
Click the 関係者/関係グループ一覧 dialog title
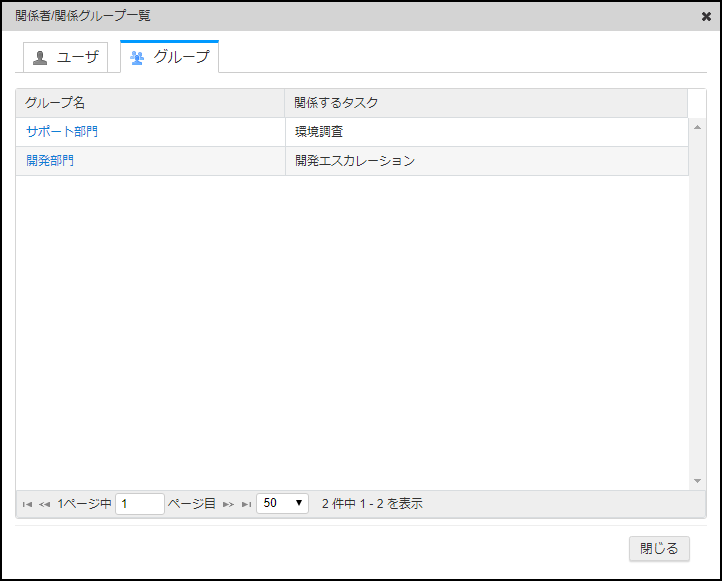coord(83,17)
